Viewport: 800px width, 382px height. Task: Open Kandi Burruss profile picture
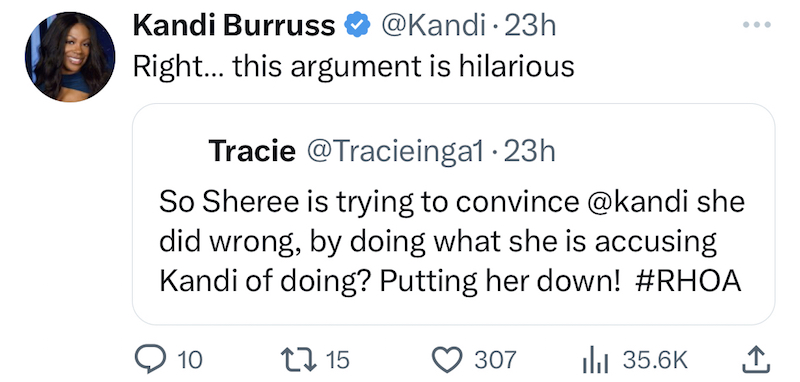(x=70, y=57)
